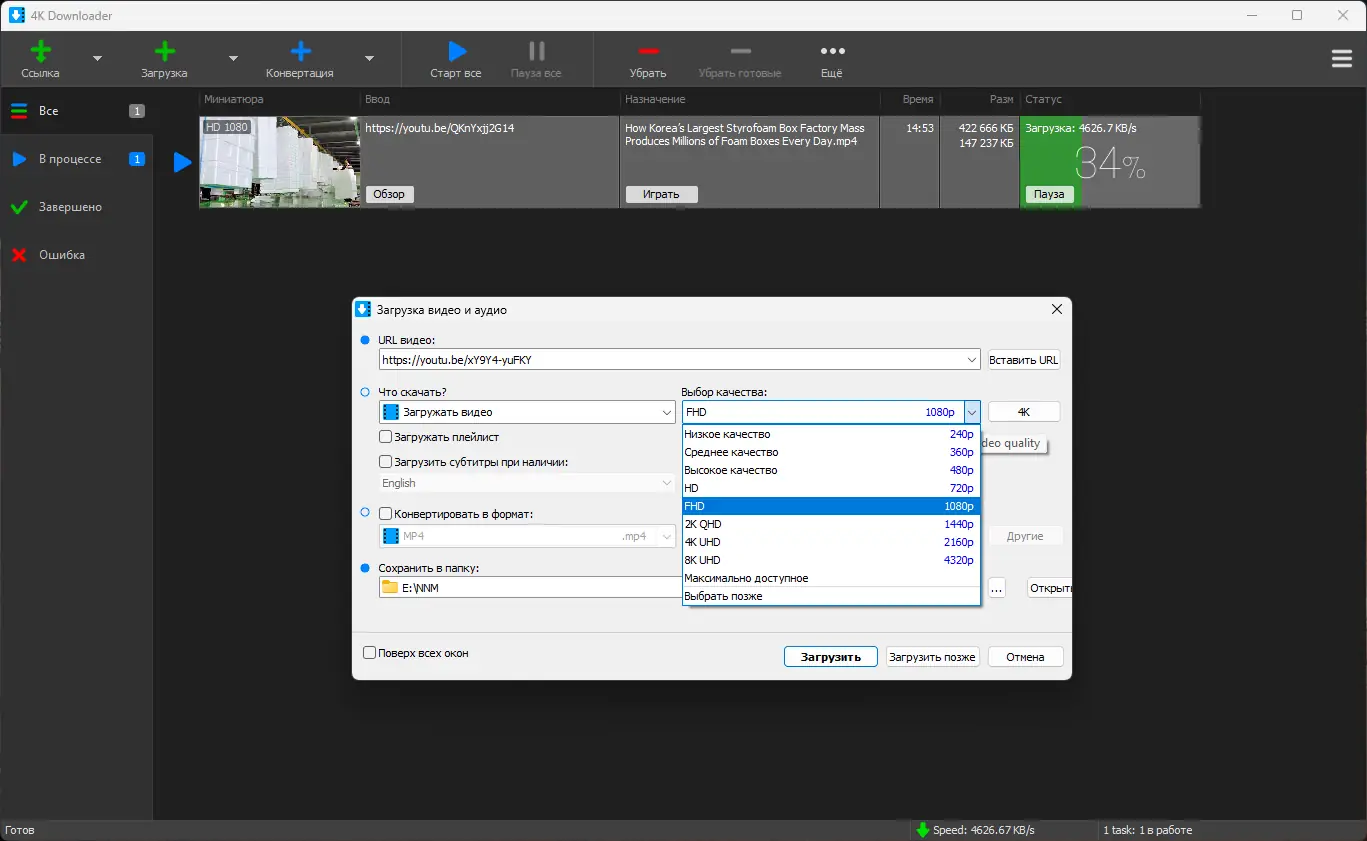Expand the Что скачать dropdown
This screenshot has width=1367, height=841.
[x=667, y=412]
